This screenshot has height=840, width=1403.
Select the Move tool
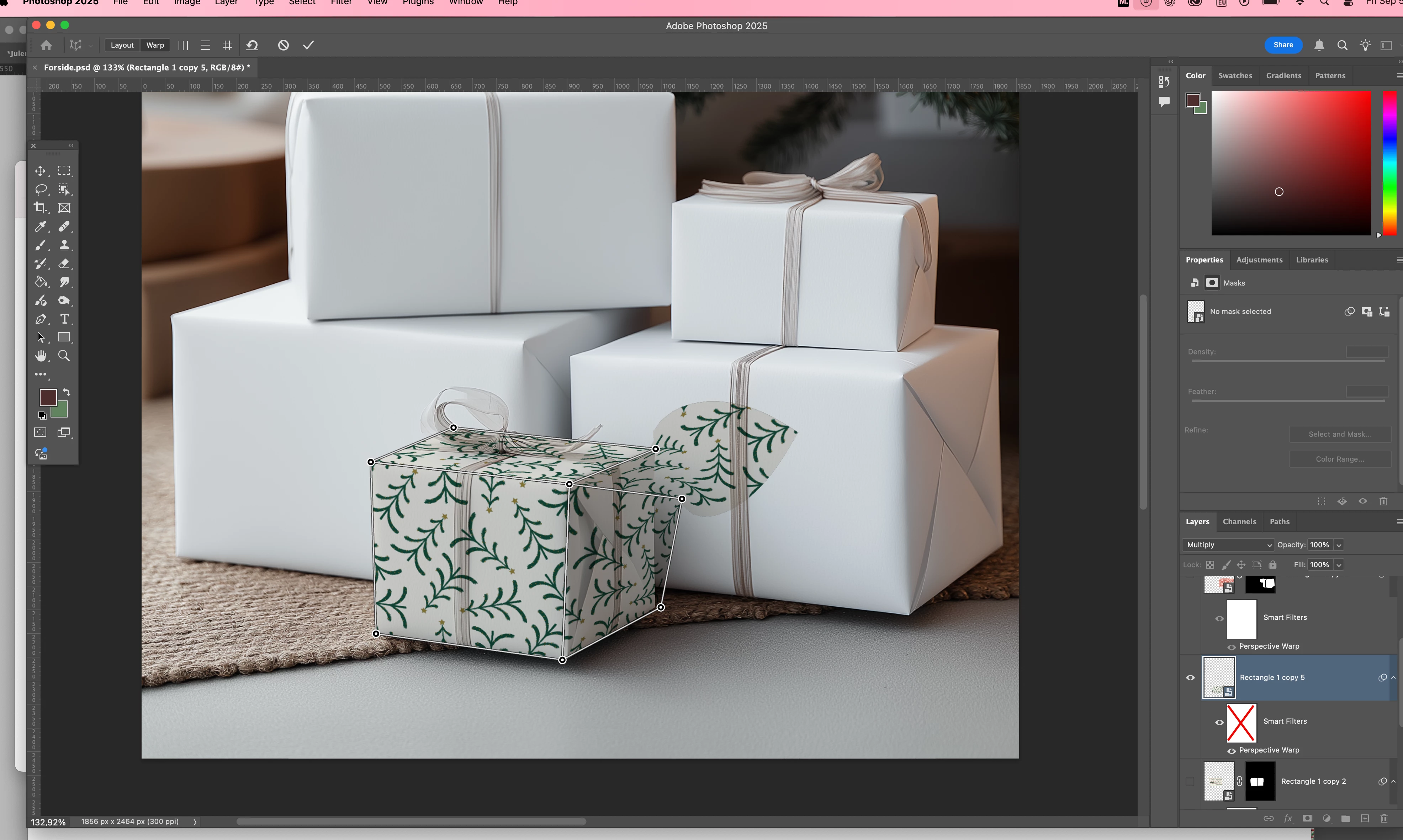click(40, 171)
